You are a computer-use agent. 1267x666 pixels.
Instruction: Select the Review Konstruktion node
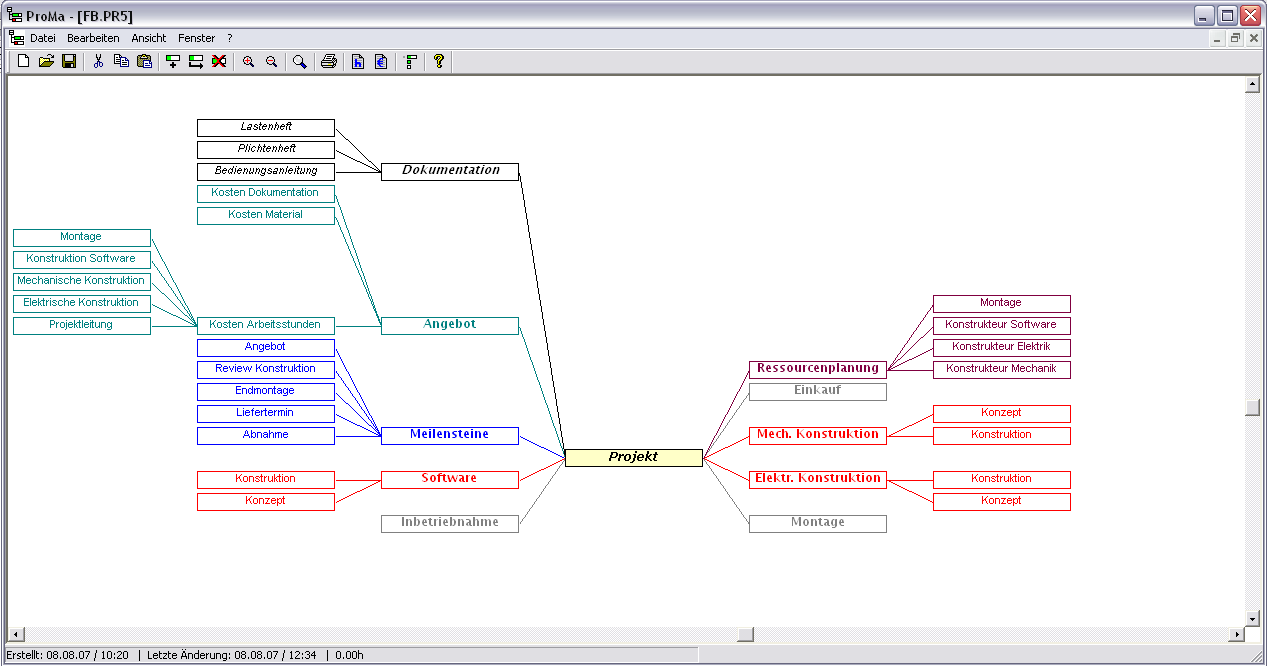266,370
